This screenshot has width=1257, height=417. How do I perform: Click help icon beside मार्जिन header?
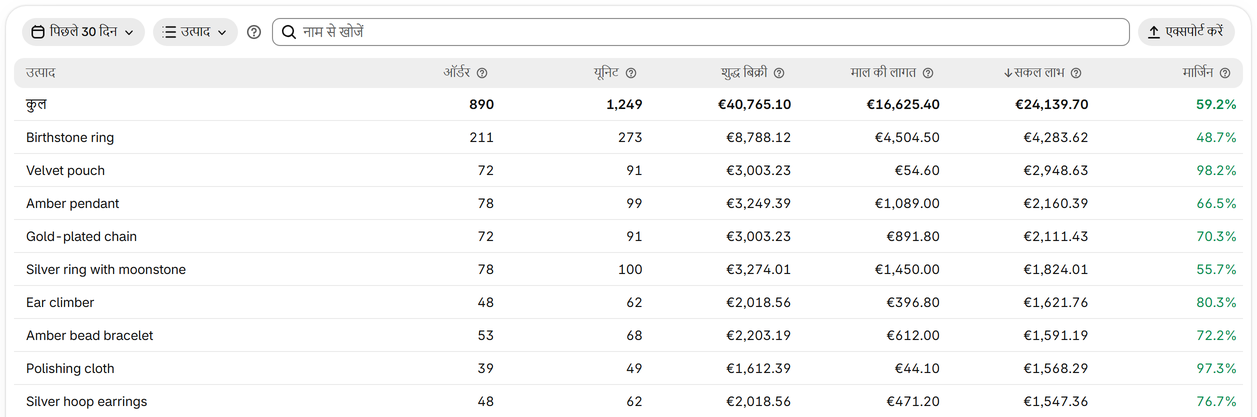(x=1225, y=73)
